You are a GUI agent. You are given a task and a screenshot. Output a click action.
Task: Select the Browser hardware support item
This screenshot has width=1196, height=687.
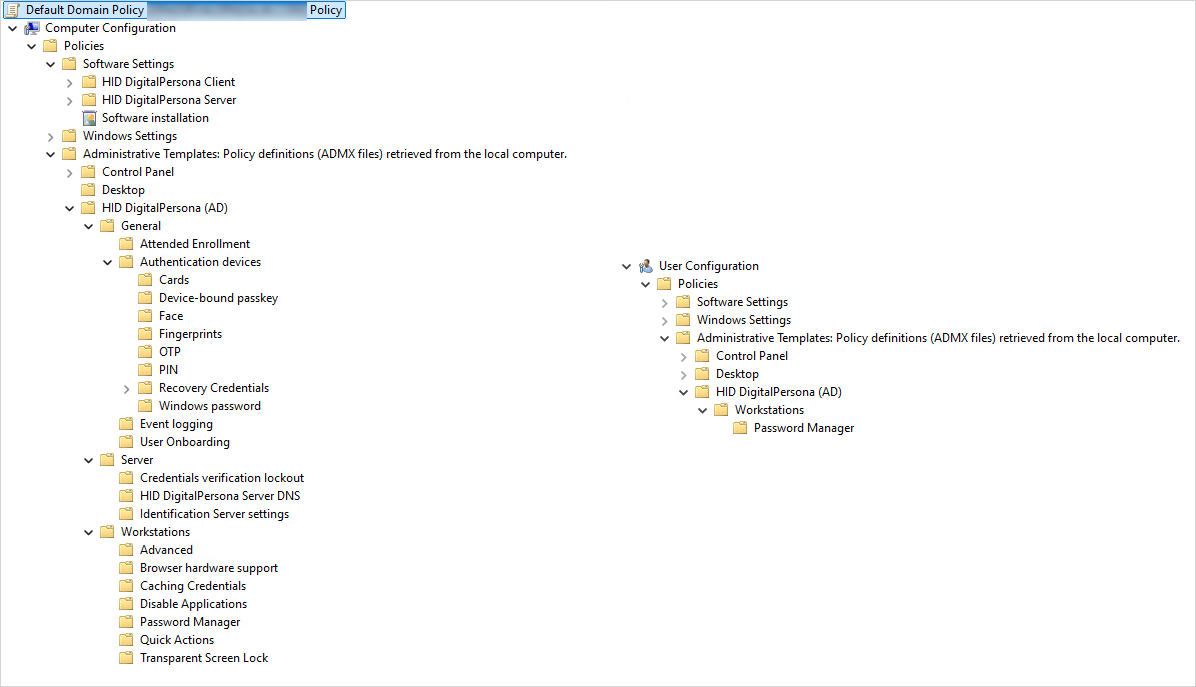point(208,568)
